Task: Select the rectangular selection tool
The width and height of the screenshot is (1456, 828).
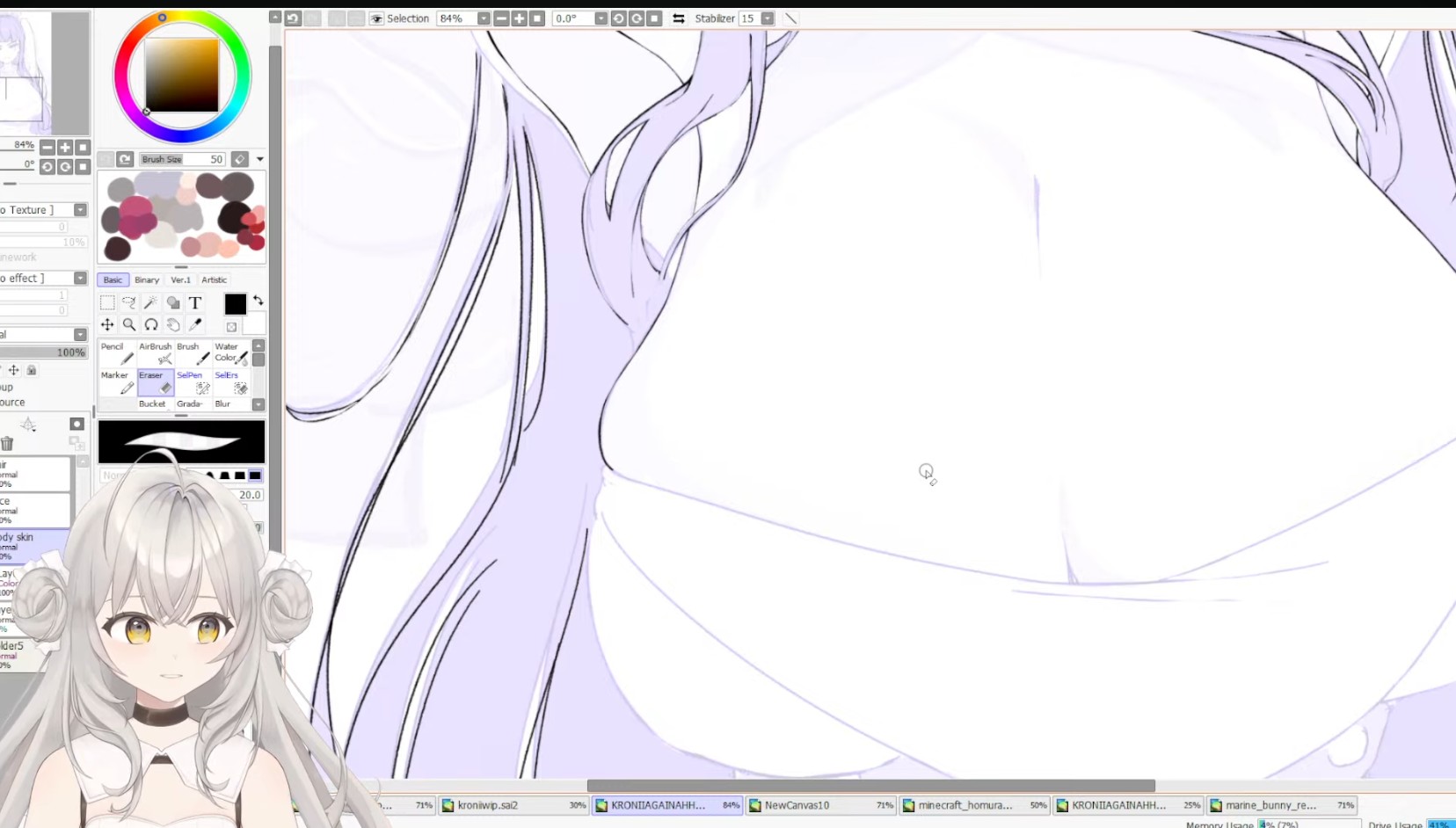Action: click(107, 302)
